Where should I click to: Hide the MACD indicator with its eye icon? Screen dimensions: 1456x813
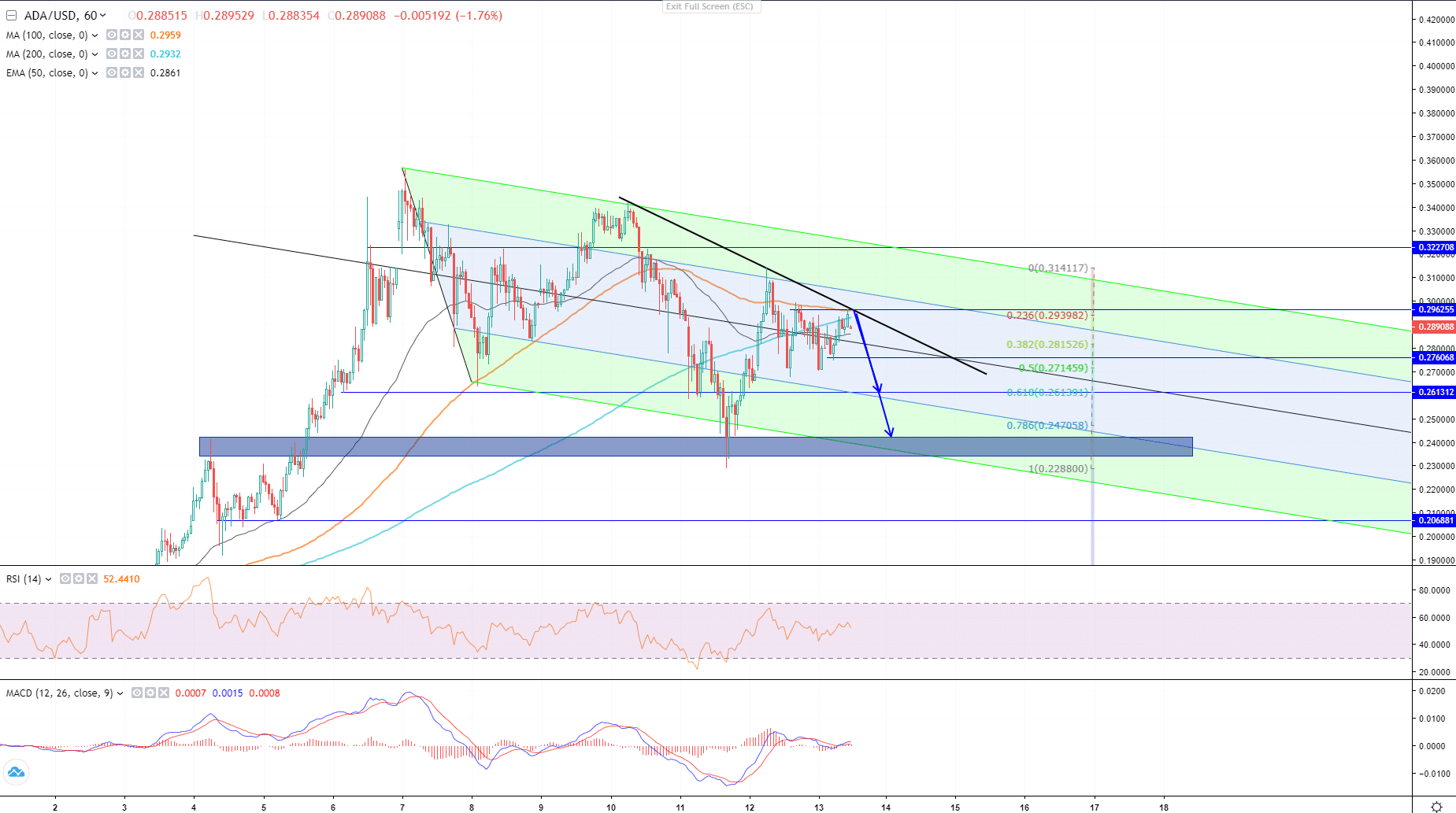137,693
